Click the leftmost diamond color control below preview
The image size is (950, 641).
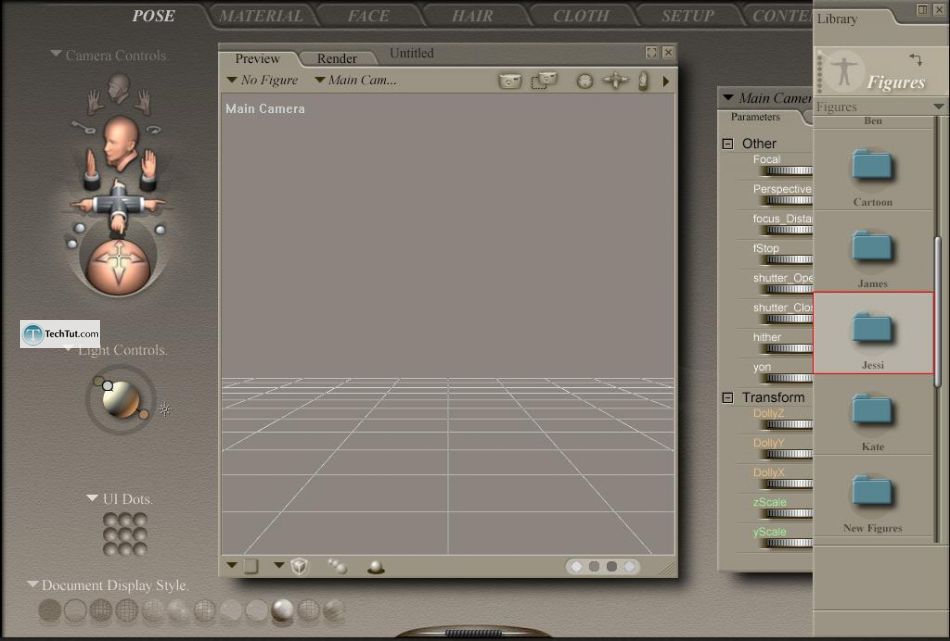(577, 566)
